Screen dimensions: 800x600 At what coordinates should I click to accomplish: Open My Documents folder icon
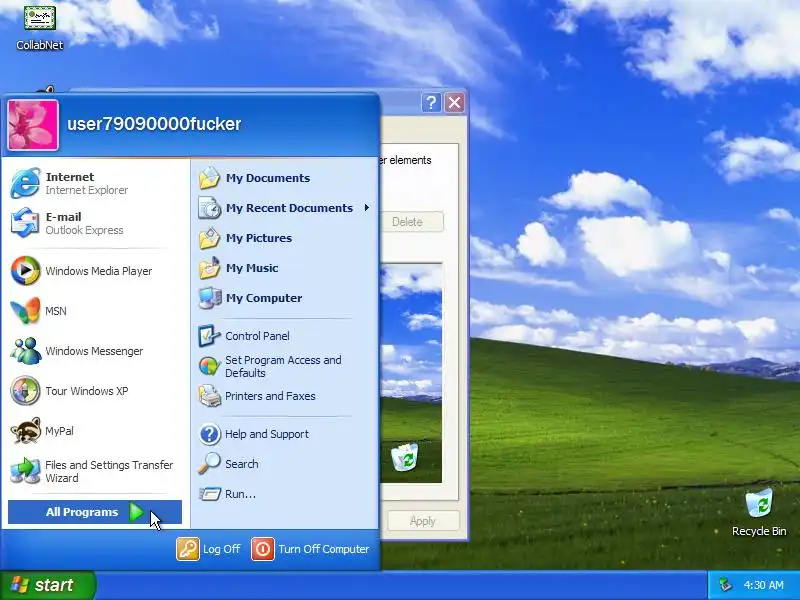[x=209, y=178]
